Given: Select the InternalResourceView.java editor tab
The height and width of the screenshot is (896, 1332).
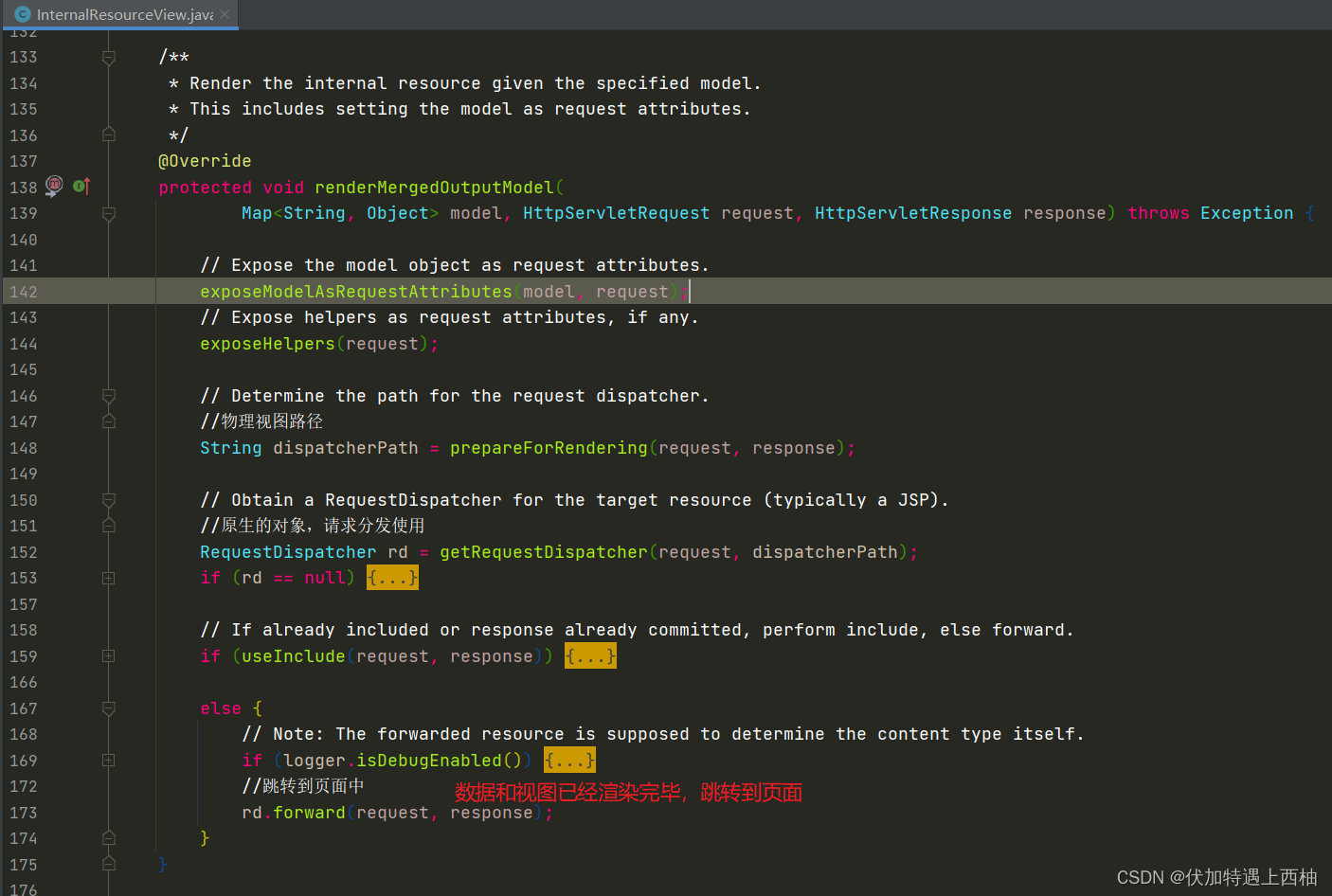Looking at the screenshot, I should (x=119, y=14).
